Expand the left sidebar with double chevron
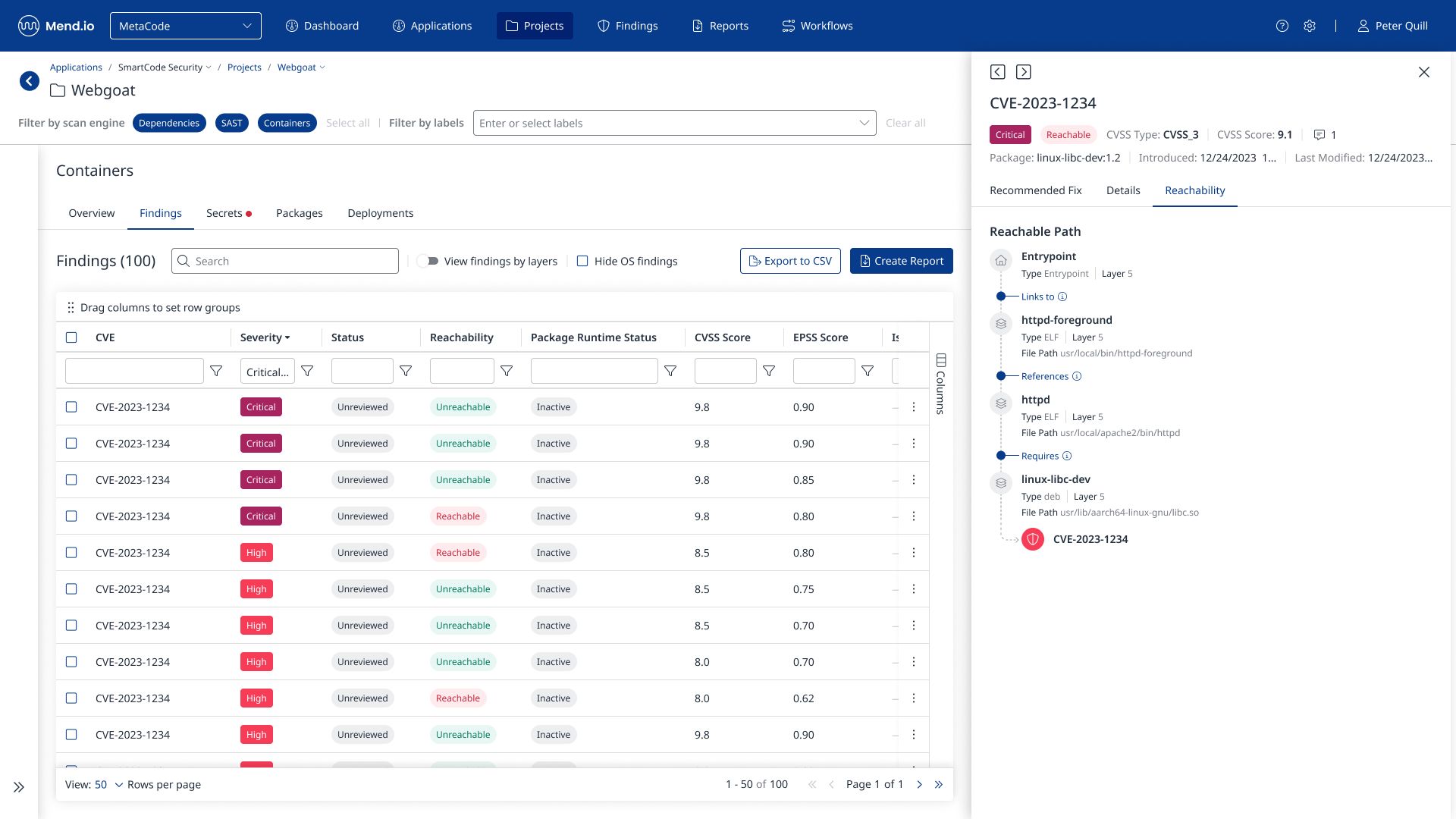Screen dimensions: 1456x819 click(19, 787)
